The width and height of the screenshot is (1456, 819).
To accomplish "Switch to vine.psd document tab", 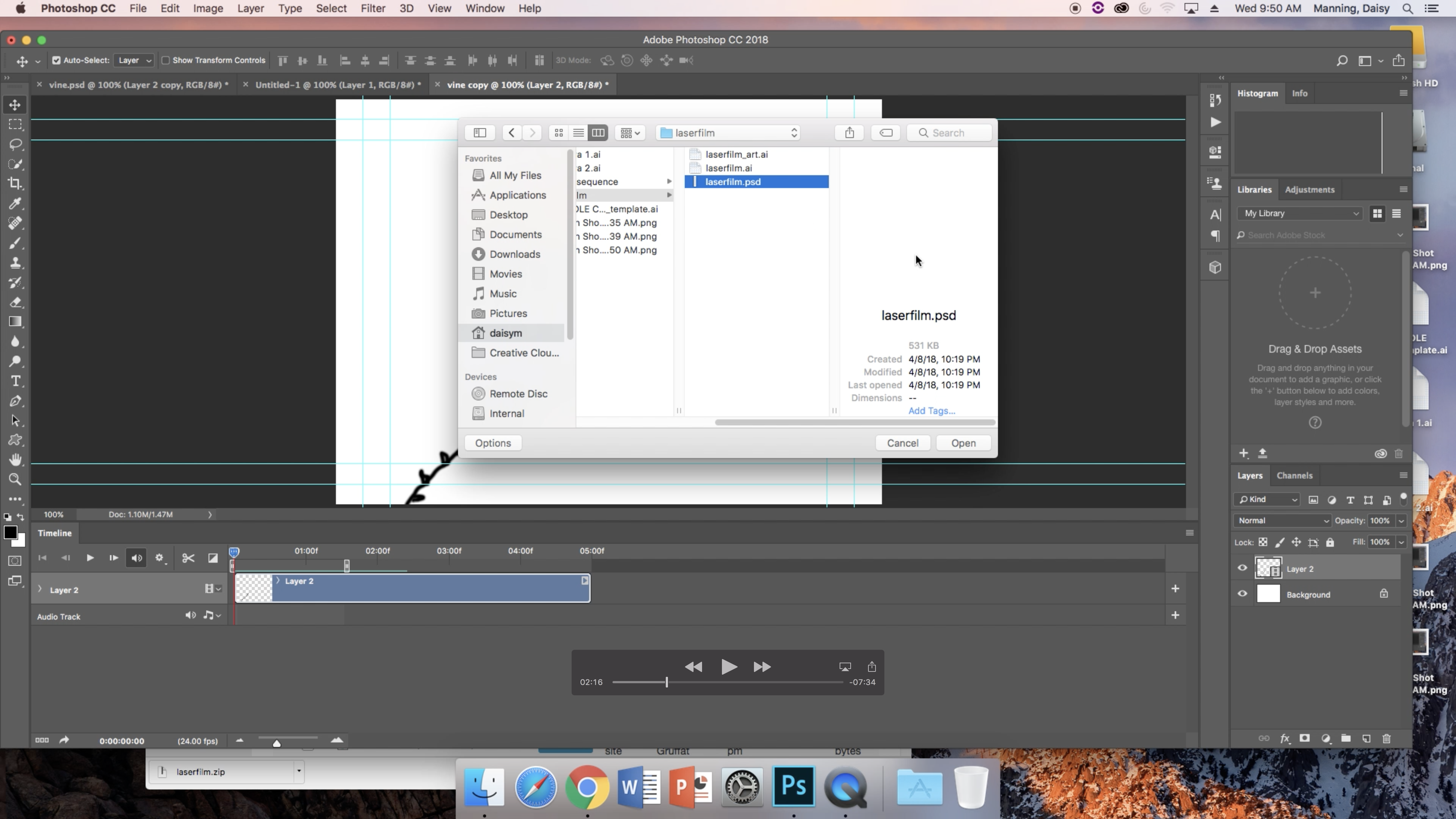I will 139,85.
